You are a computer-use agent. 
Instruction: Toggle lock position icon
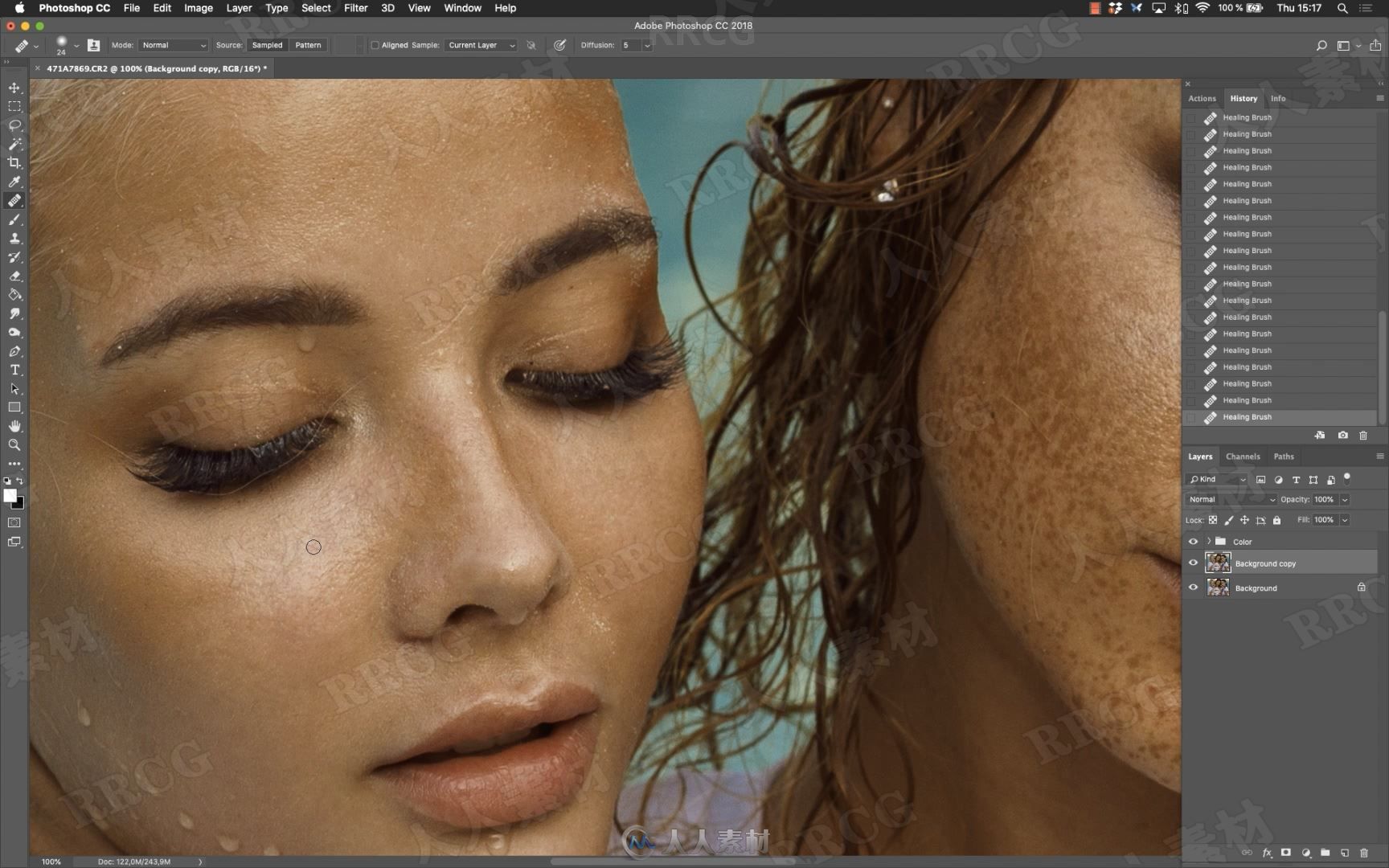1244,520
